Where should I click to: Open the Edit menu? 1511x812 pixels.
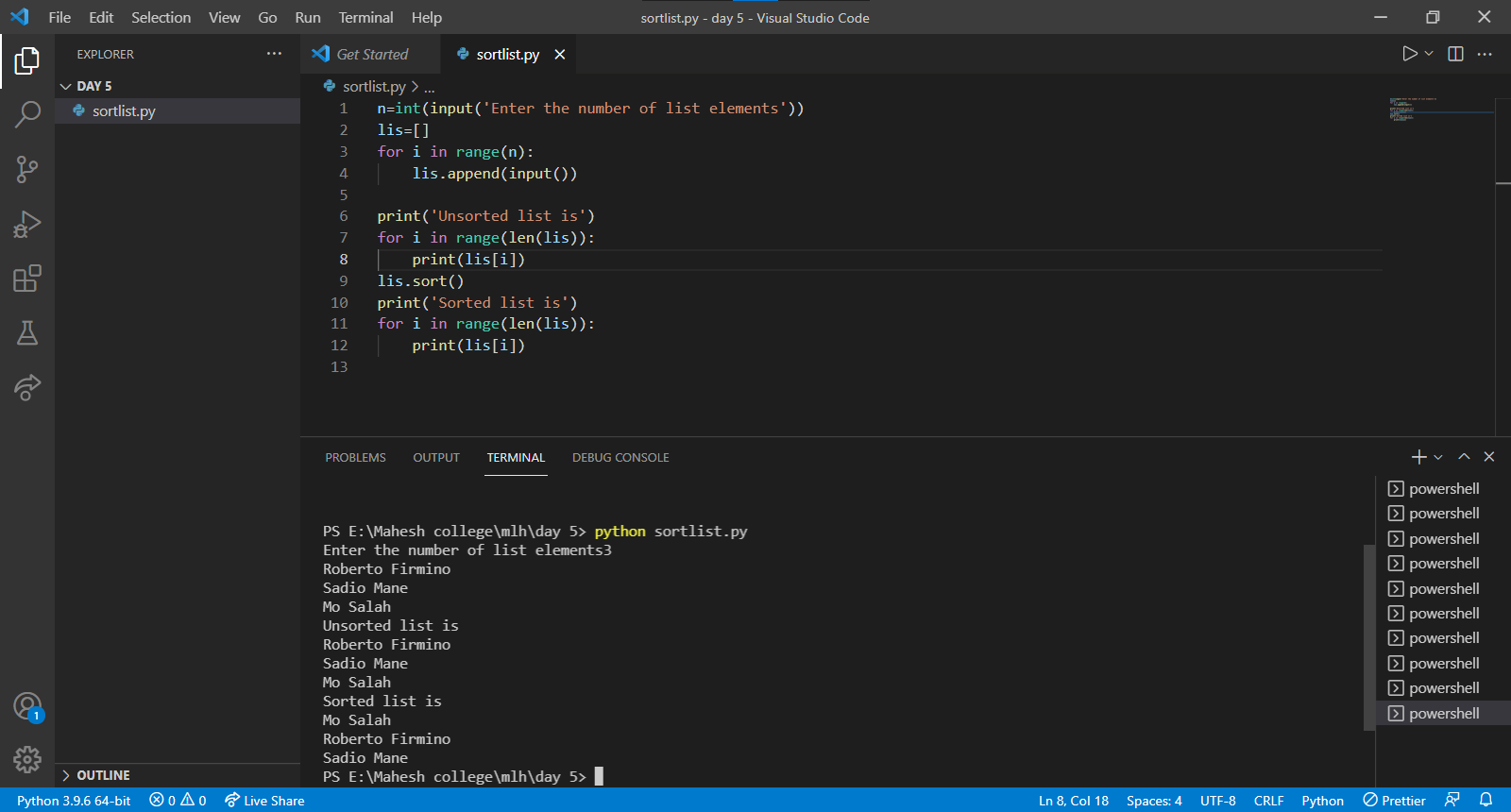[x=101, y=17]
